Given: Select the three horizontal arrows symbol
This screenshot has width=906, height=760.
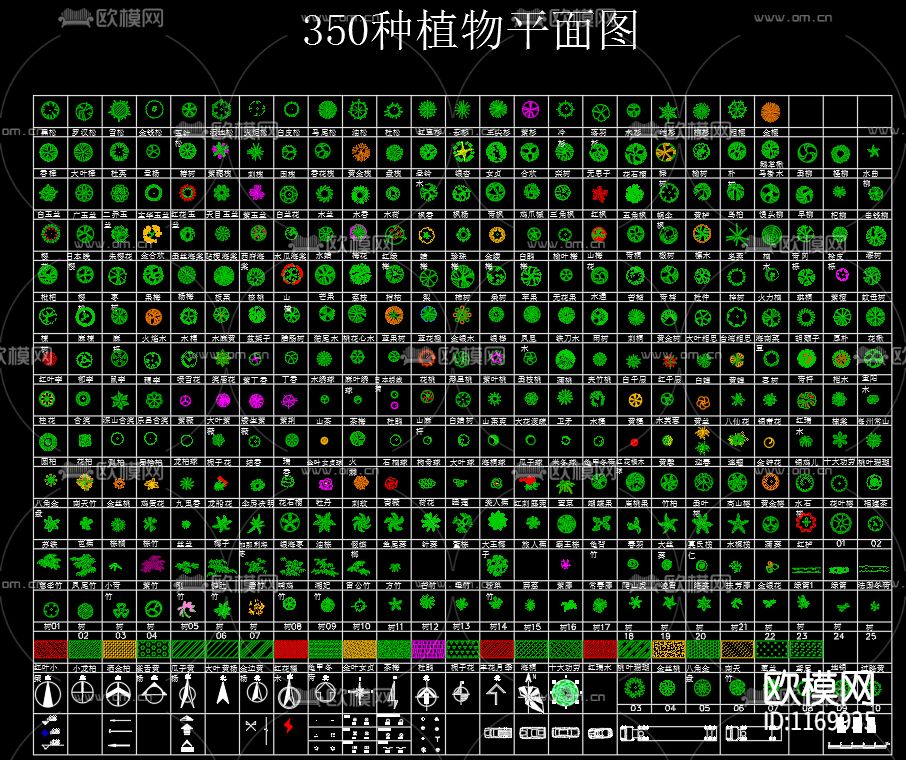Looking at the screenshot, I should tap(120, 732).
